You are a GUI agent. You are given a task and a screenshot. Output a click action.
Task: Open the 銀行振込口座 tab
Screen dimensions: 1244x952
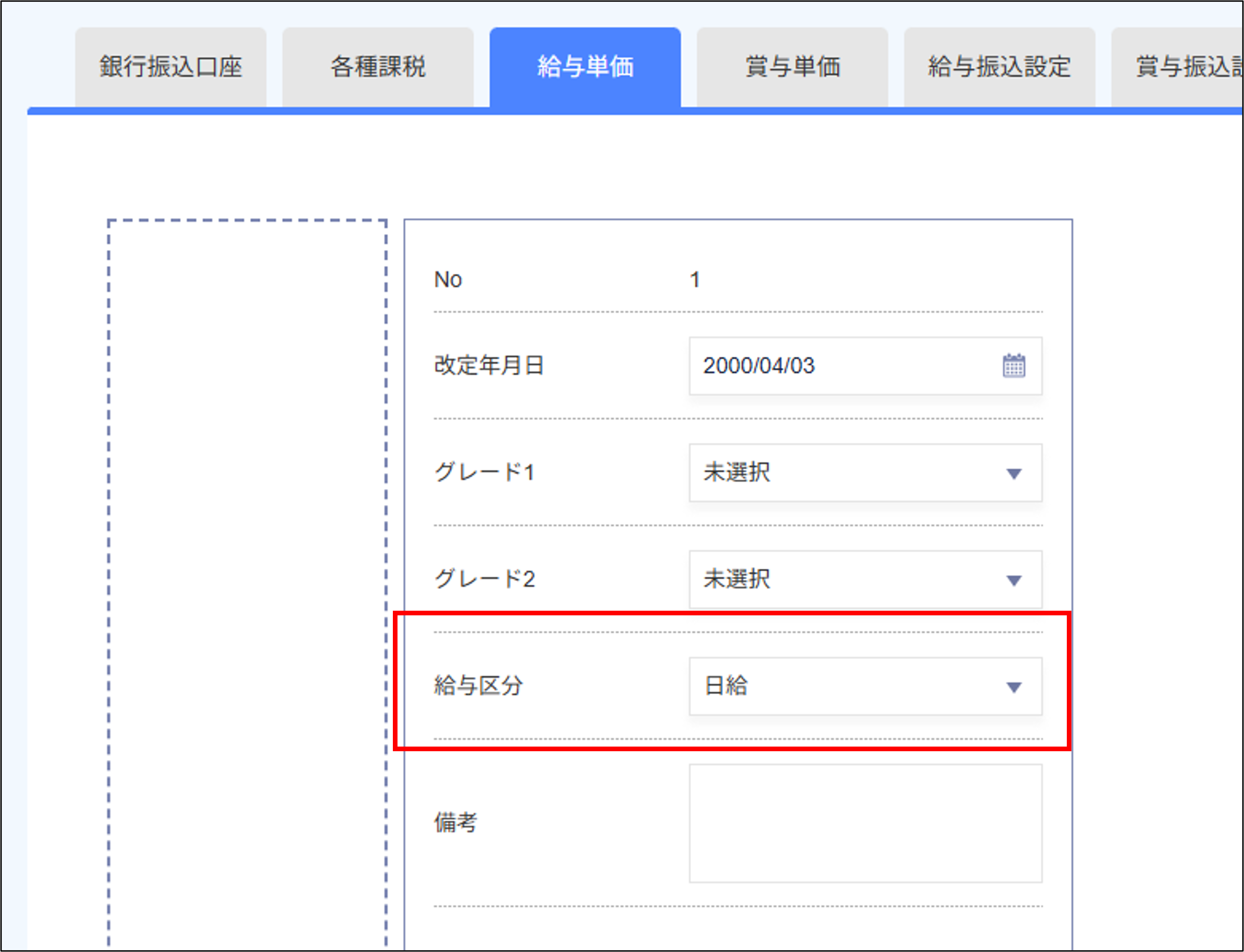coord(170,66)
